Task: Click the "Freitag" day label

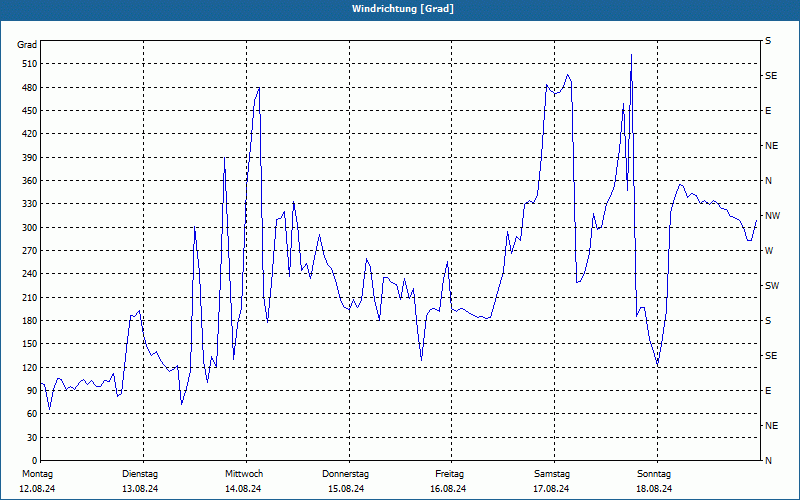Action: pos(449,474)
